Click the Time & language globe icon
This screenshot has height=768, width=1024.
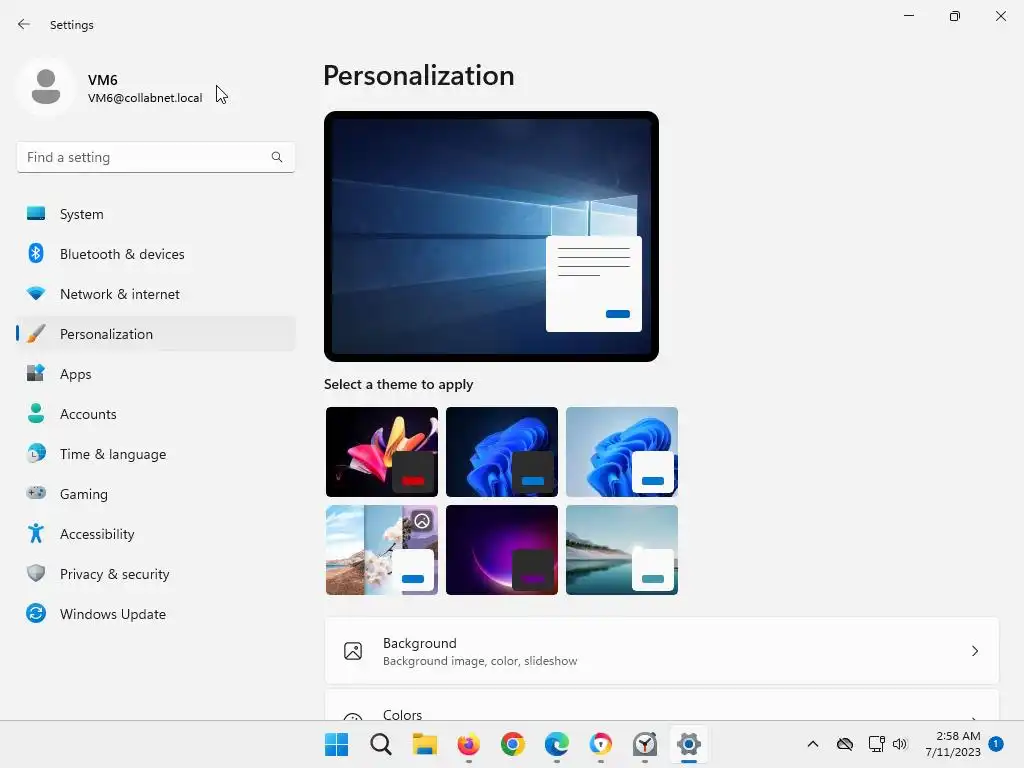[36, 453]
